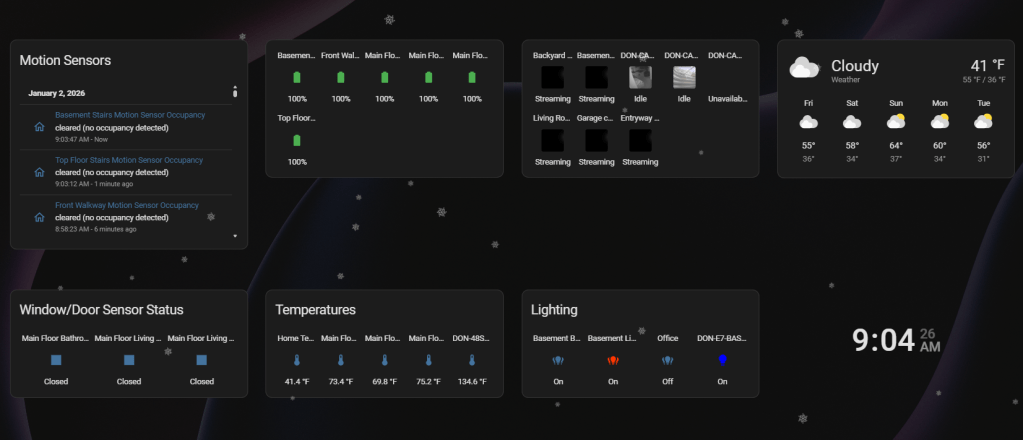Click the Main Floor Bathroom window sensor icon

click(56, 360)
